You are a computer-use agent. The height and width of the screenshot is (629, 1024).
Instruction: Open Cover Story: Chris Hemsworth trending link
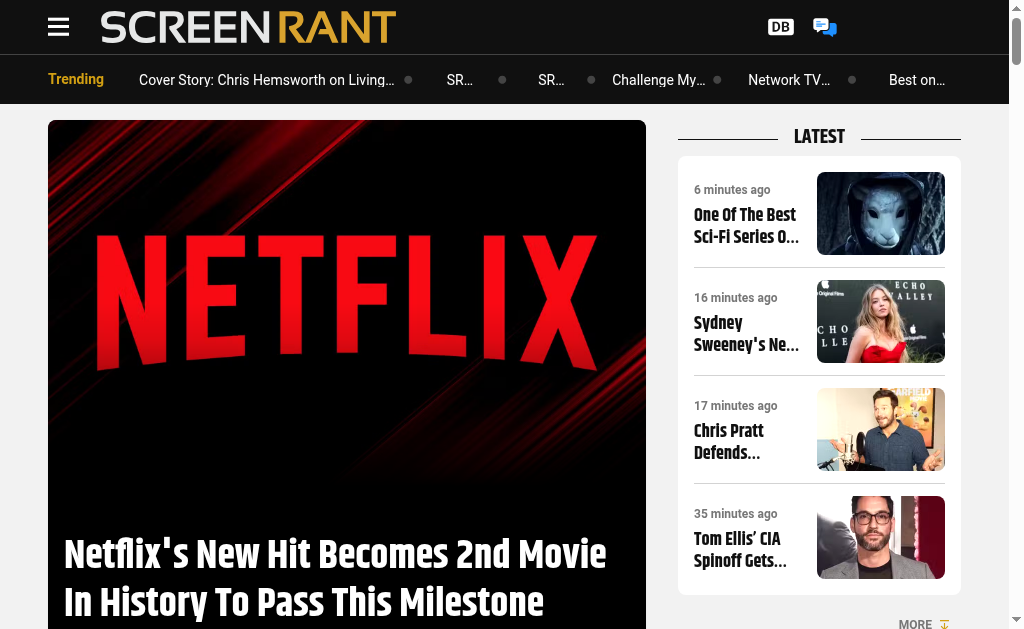[x=266, y=80]
